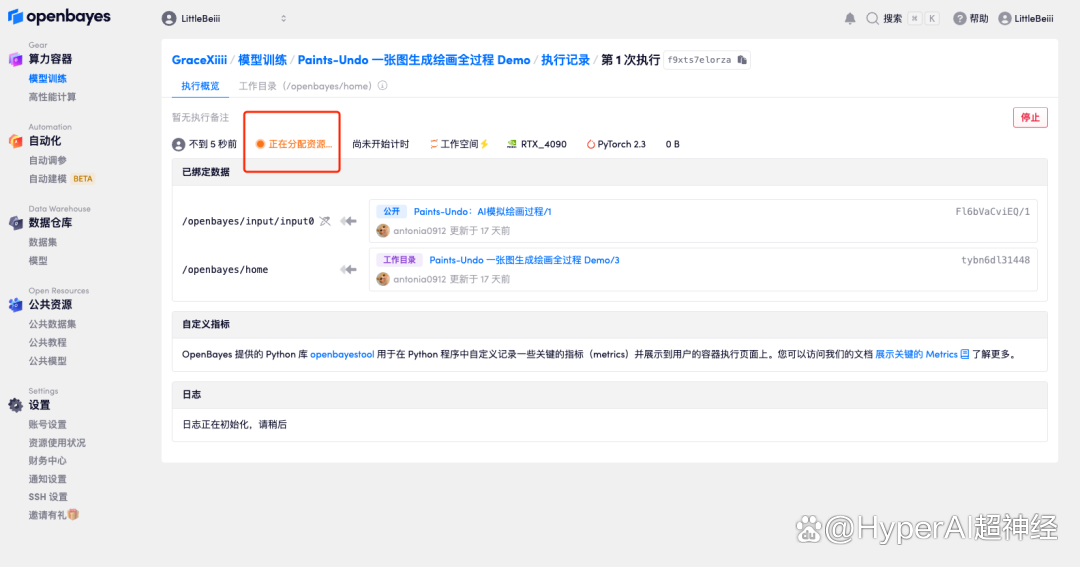1080x567 pixels.
Task: Open Paints-Undo: AI模拟绘画过程/1 dataset link
Action: click(x=482, y=212)
